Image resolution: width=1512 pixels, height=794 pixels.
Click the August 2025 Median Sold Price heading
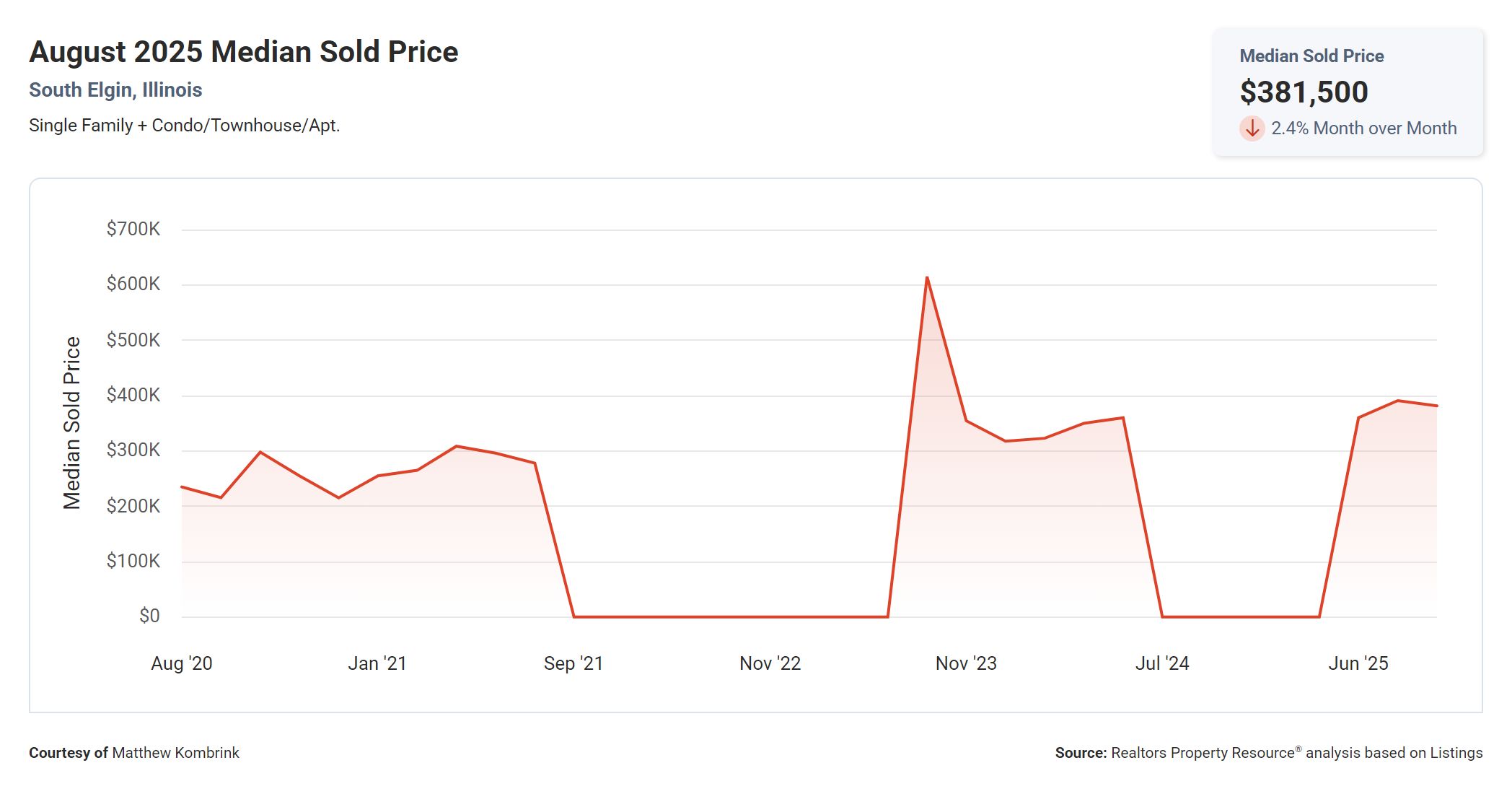244,52
